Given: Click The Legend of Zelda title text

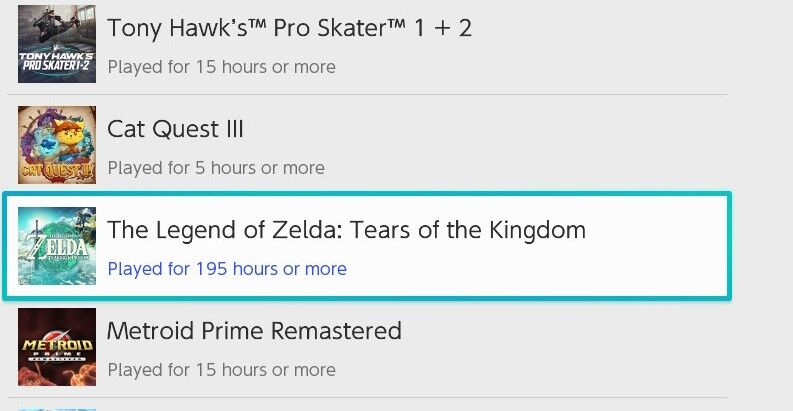Looking at the screenshot, I should pyautogui.click(x=346, y=230).
